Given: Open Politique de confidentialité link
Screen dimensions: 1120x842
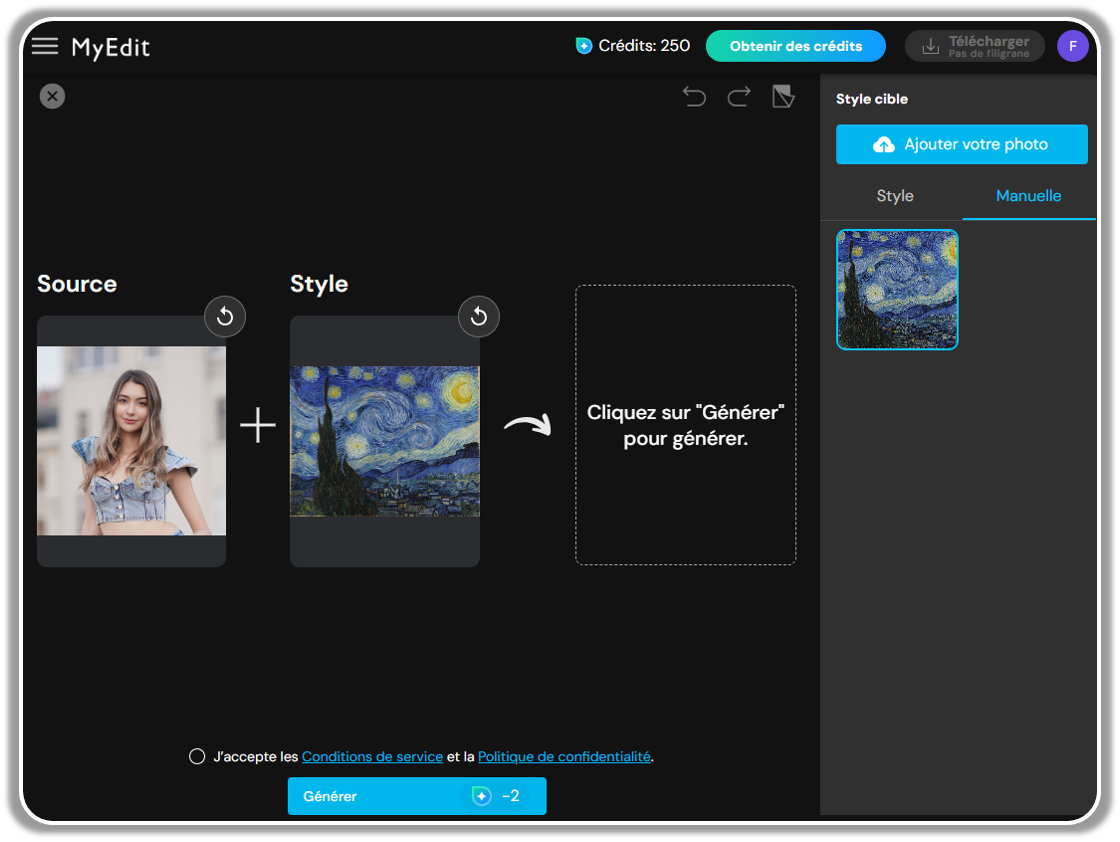Looking at the screenshot, I should [x=564, y=756].
